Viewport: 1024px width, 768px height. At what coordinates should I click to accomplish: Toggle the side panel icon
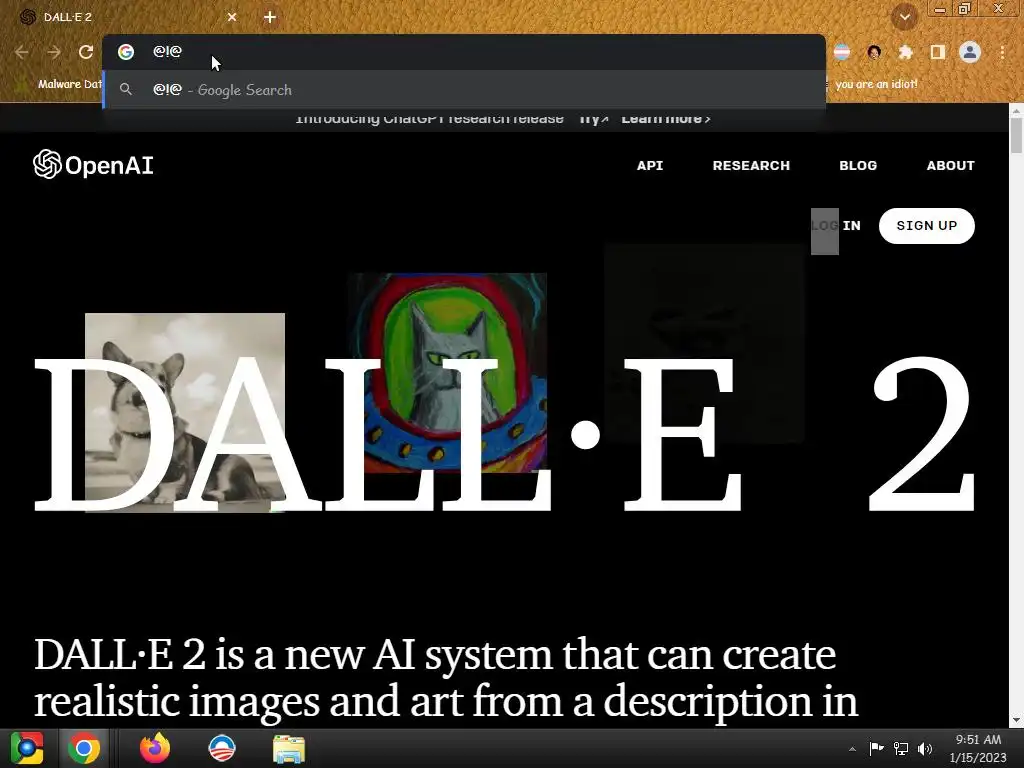click(x=938, y=52)
